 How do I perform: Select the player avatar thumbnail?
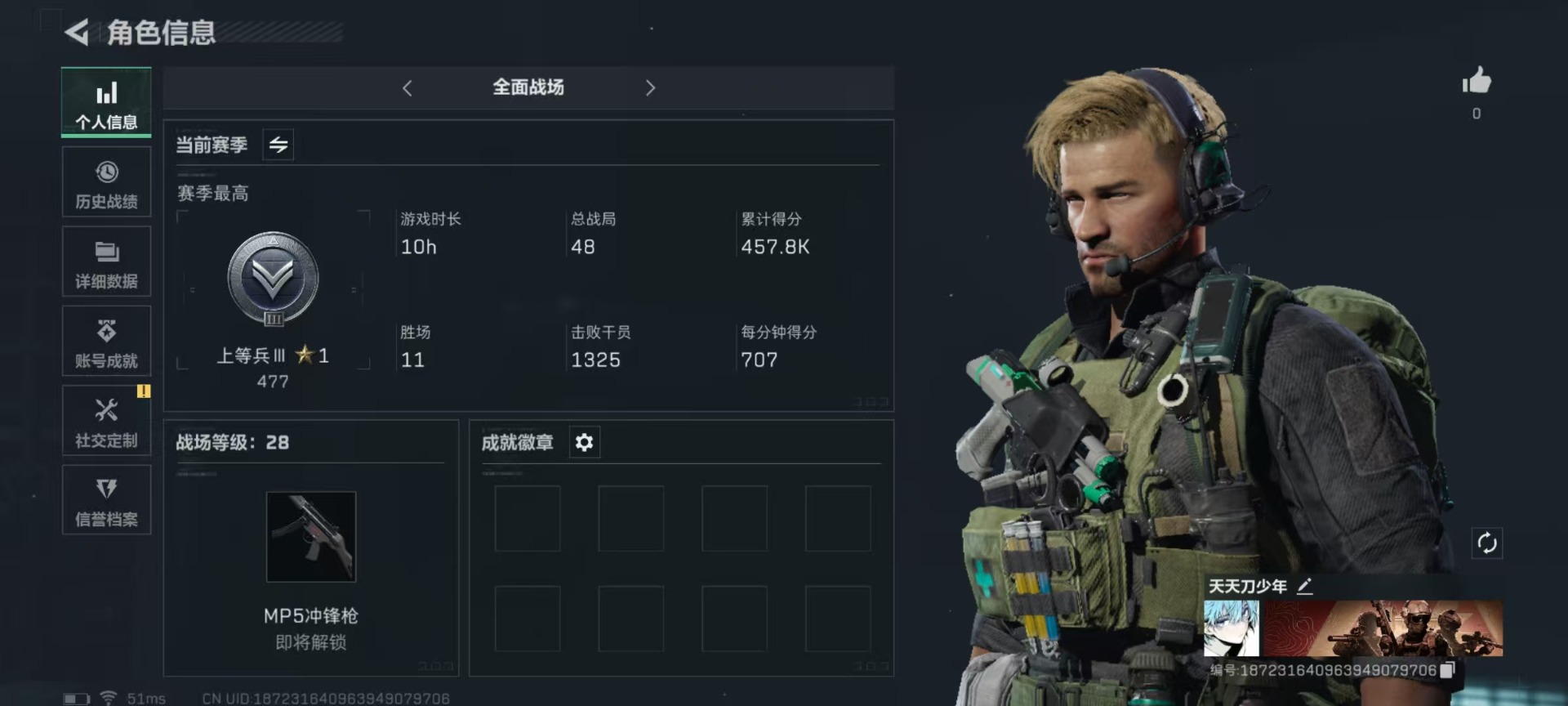(x=1232, y=628)
